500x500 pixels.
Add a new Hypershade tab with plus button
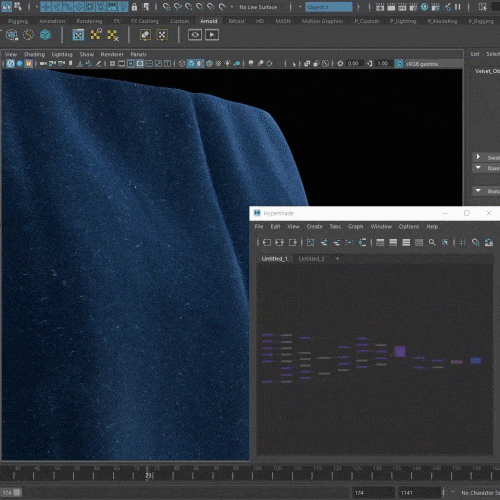[337, 259]
